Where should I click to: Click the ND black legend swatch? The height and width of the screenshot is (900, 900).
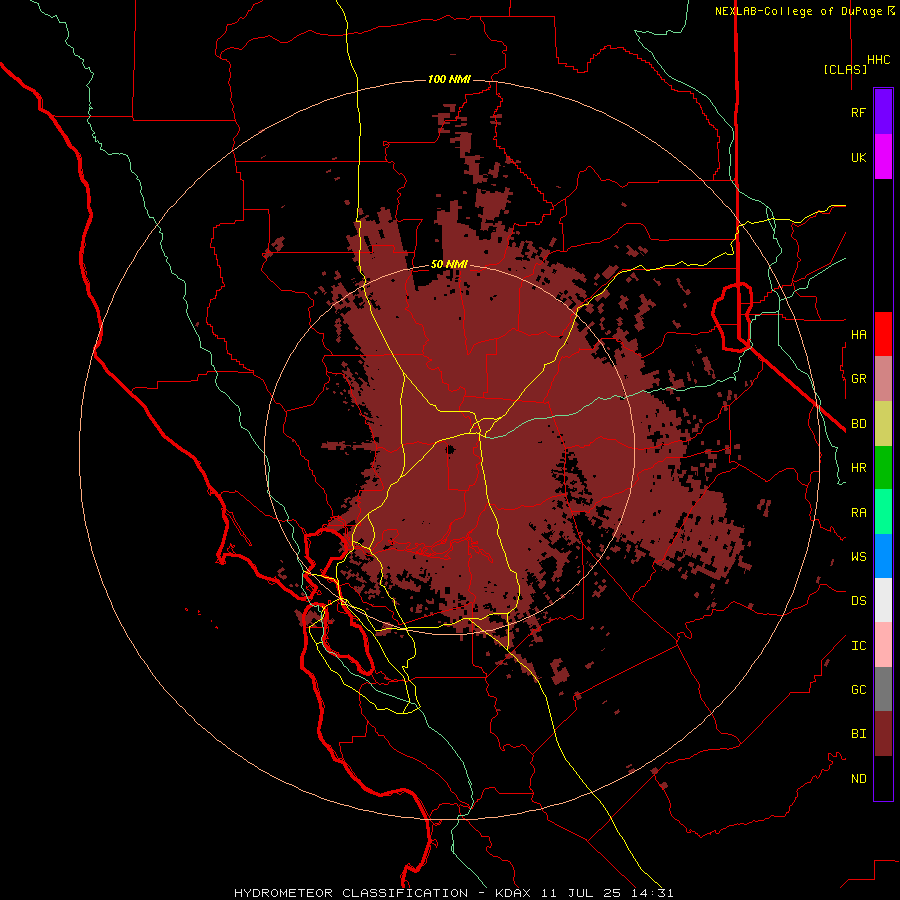[x=883, y=778]
